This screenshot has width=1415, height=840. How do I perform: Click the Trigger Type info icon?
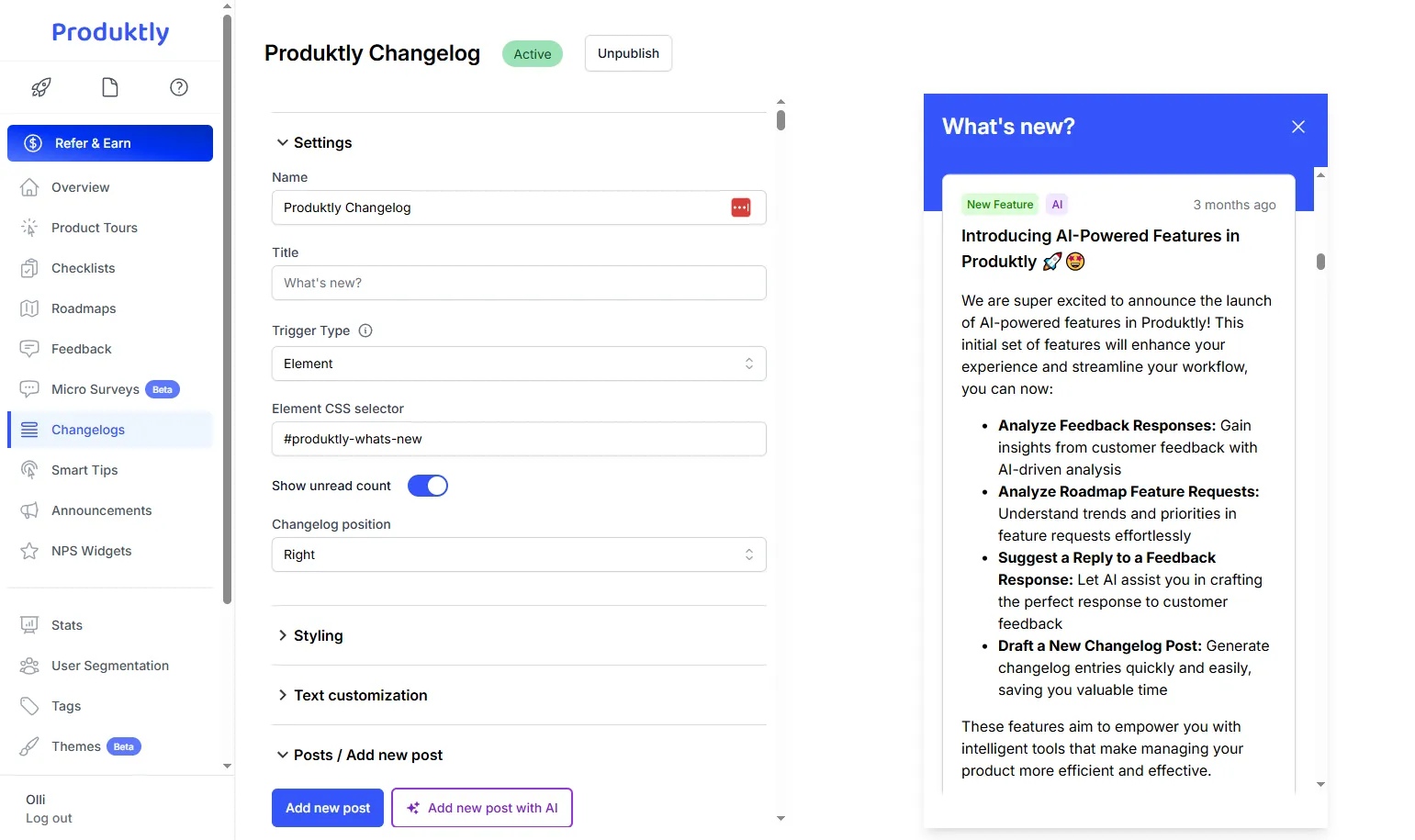pyautogui.click(x=365, y=330)
